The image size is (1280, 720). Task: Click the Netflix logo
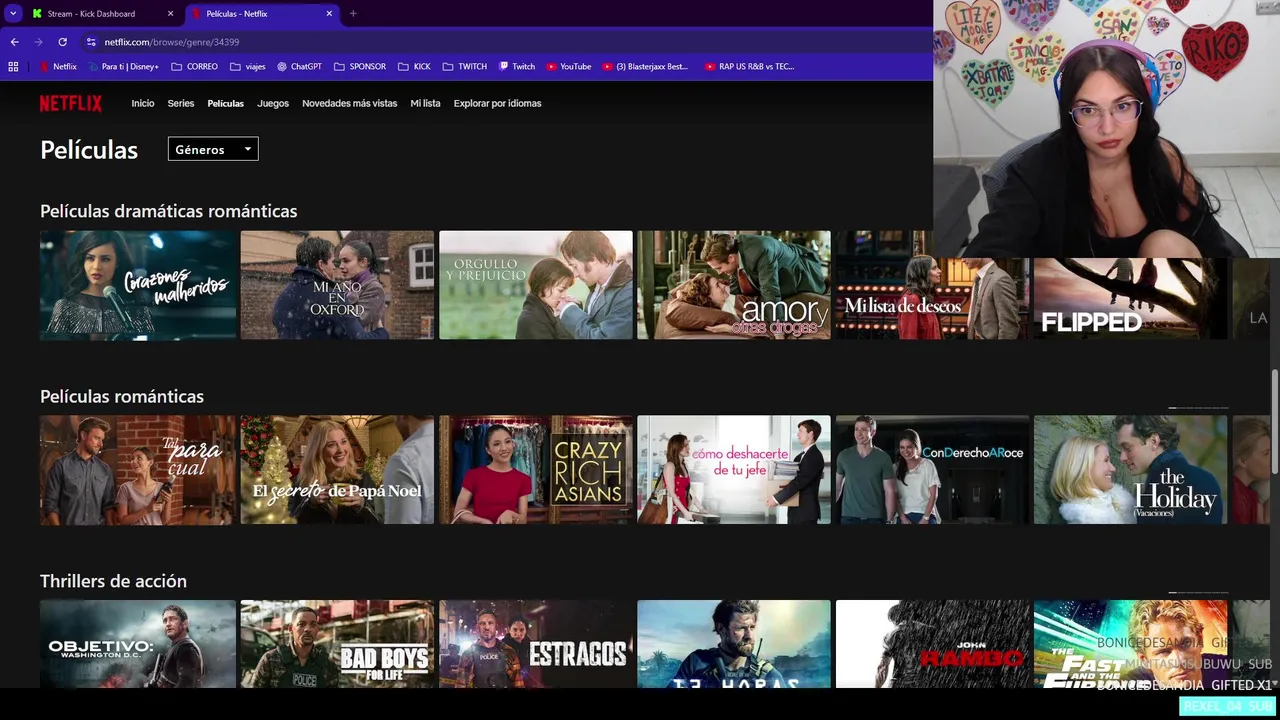click(x=70, y=103)
